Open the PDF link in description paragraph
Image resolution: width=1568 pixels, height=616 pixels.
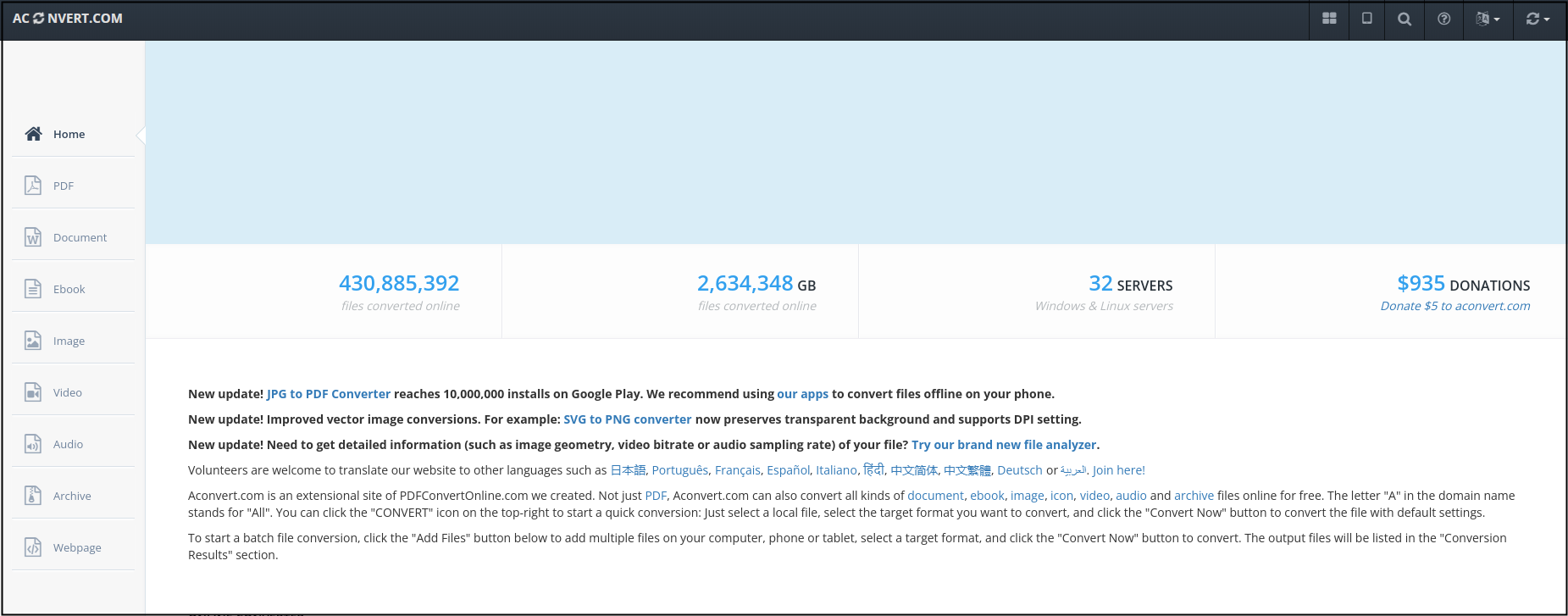click(656, 496)
